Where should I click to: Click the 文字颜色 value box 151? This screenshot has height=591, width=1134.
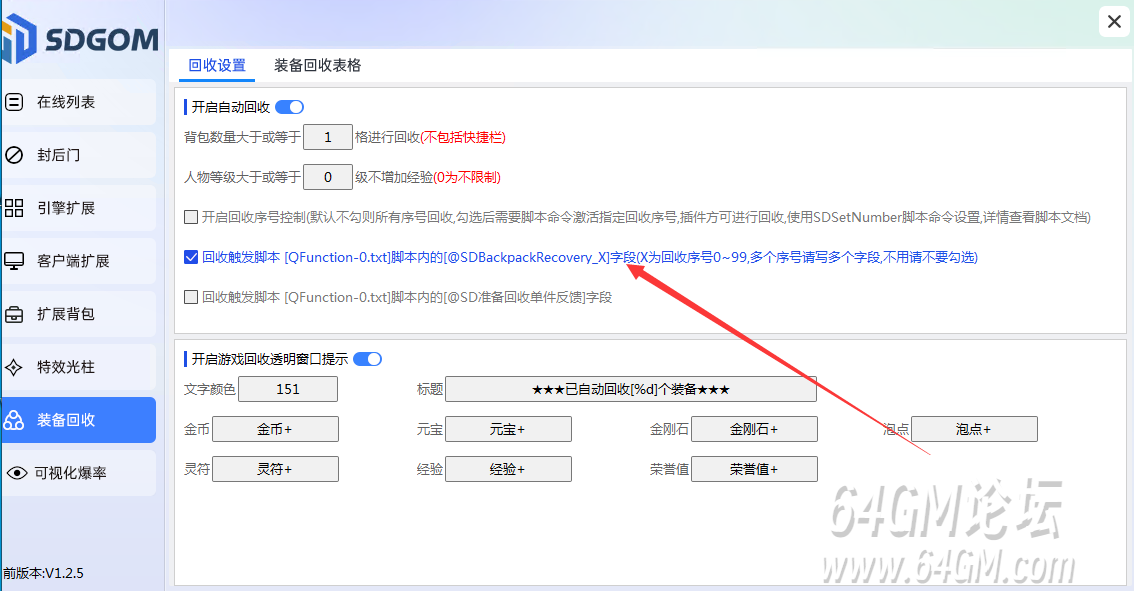[288, 389]
